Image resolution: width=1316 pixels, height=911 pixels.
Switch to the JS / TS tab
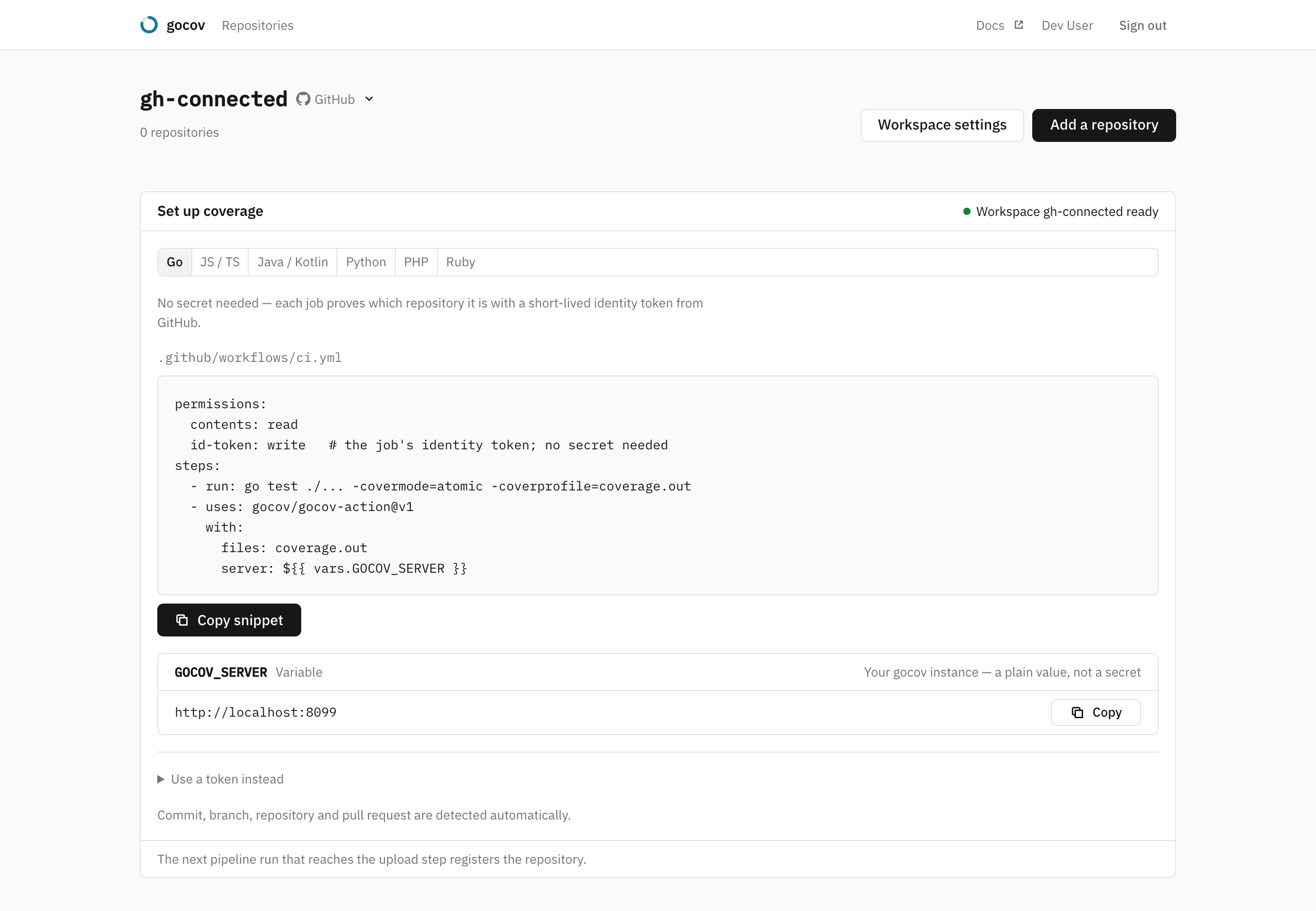[220, 262]
